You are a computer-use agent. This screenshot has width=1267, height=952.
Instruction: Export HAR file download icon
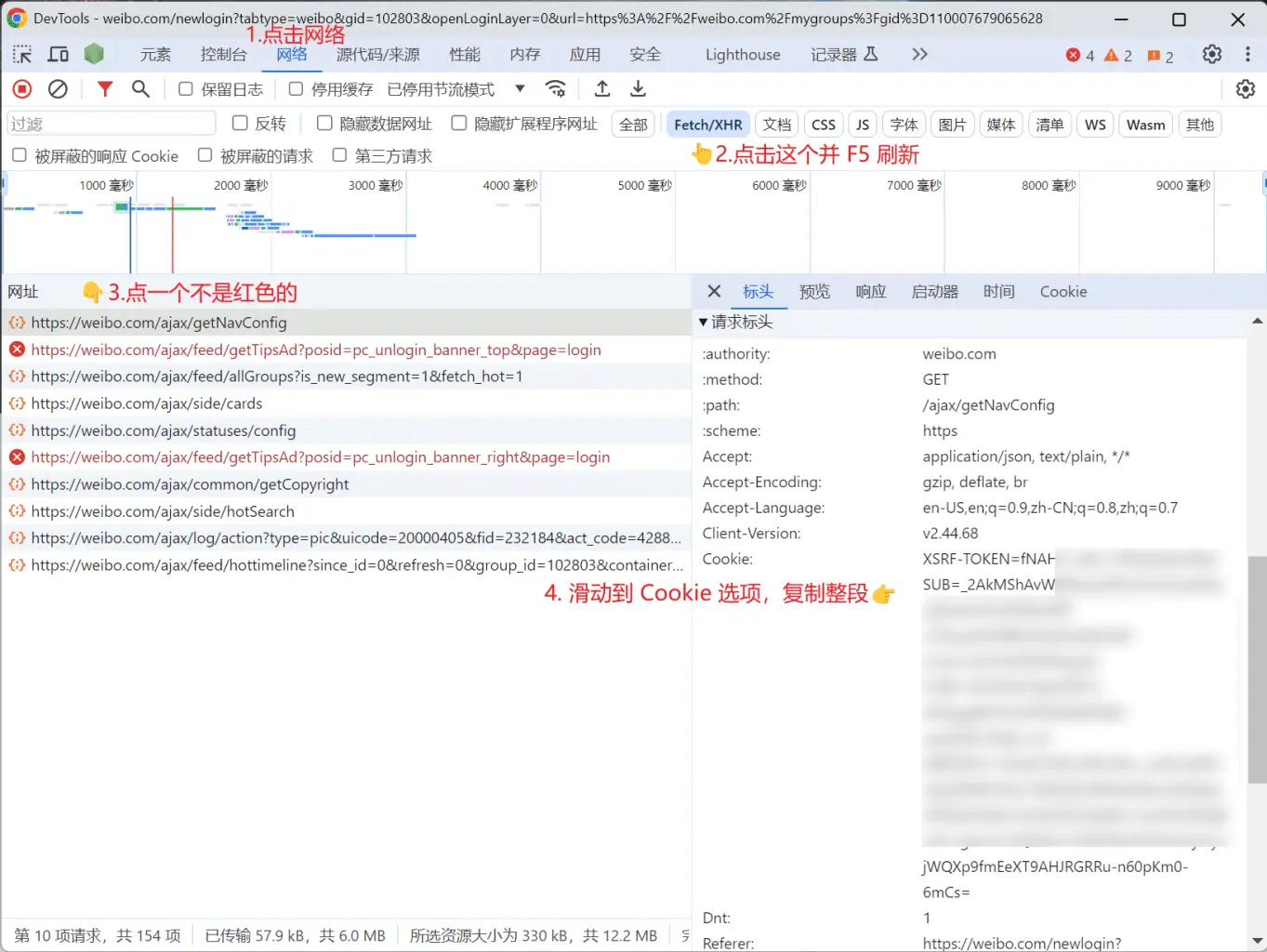tap(638, 89)
